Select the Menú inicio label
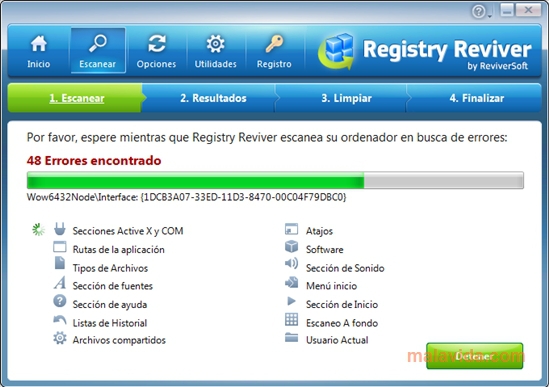 coord(331,286)
